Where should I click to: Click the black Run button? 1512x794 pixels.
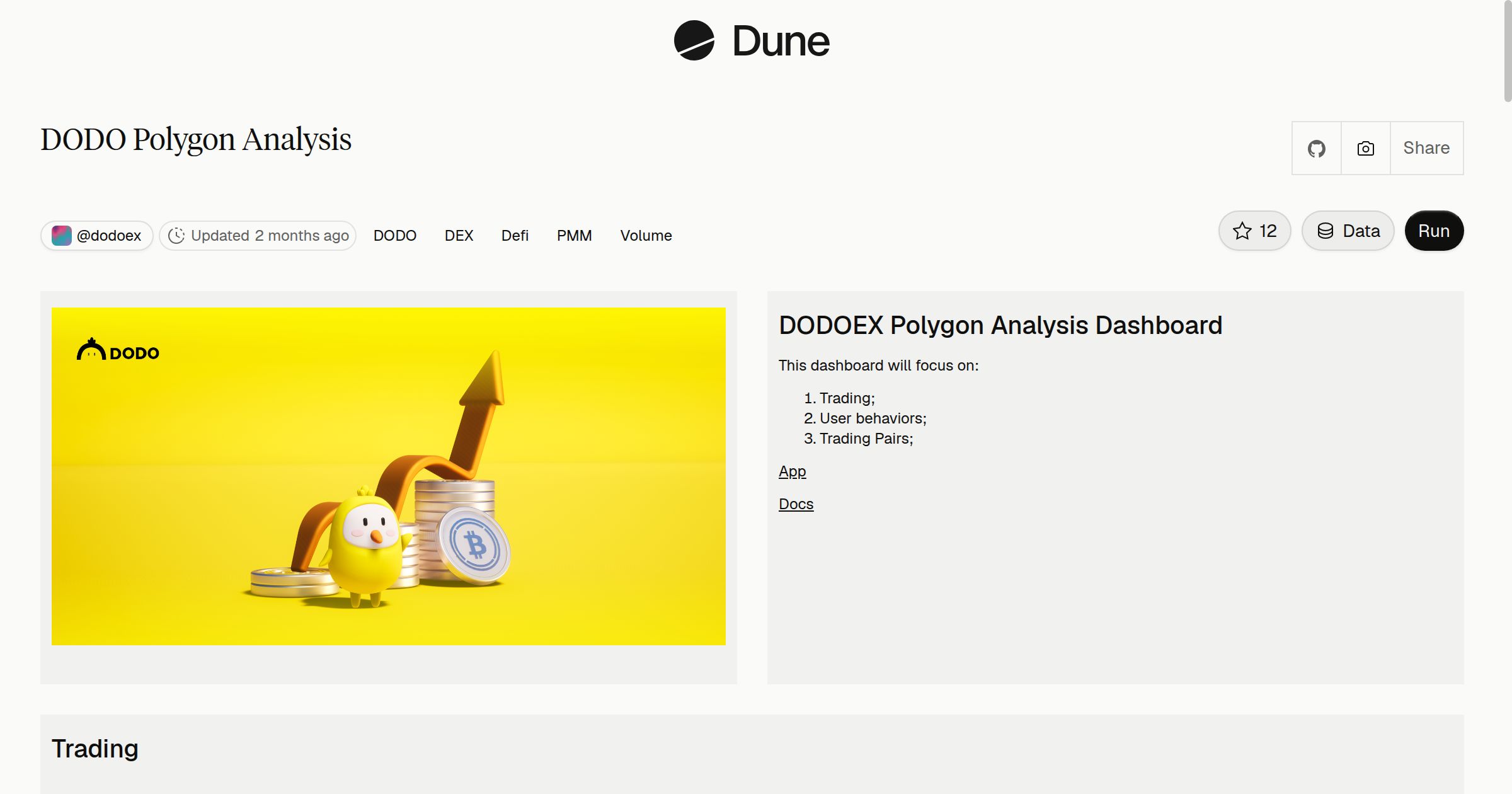[1434, 231]
